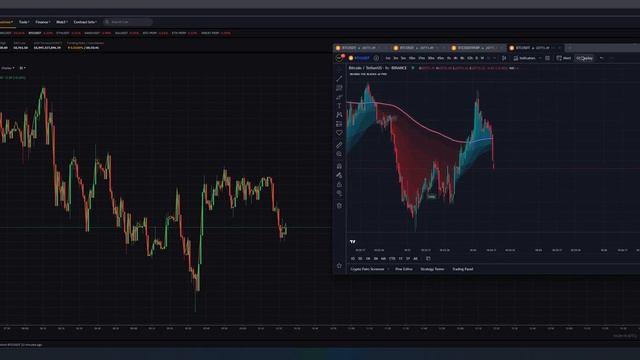Set date range to 1D
This screenshot has height=360, width=640.
click(353, 258)
